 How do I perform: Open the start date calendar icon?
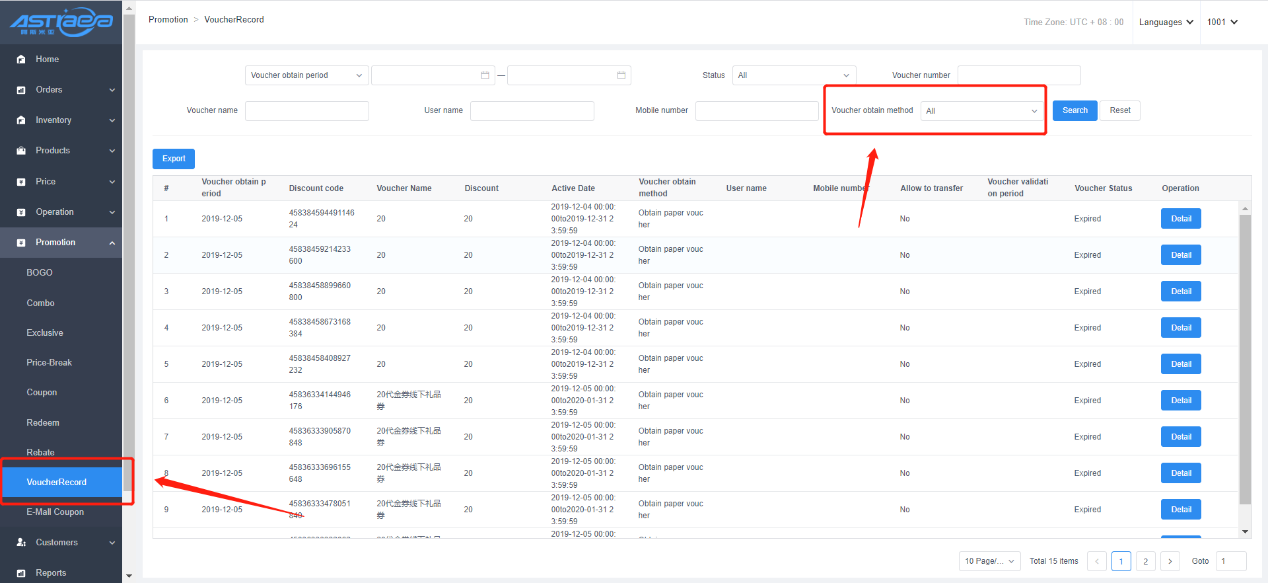485,75
